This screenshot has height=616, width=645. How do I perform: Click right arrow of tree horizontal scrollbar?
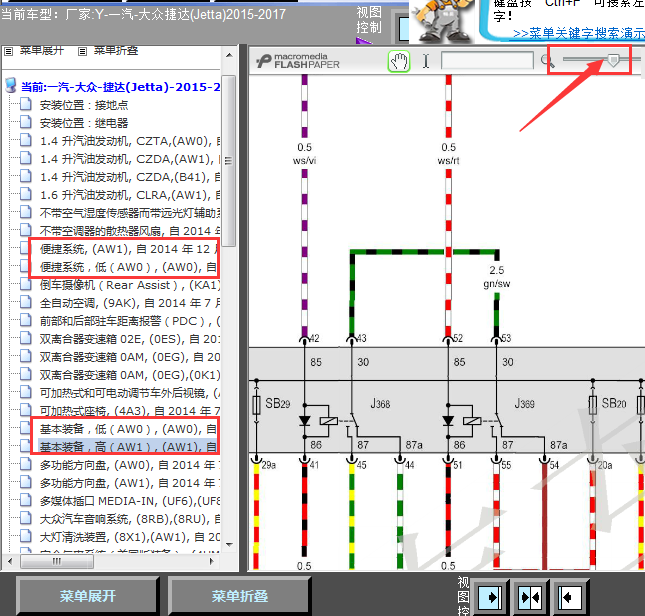pyautogui.click(x=212, y=561)
